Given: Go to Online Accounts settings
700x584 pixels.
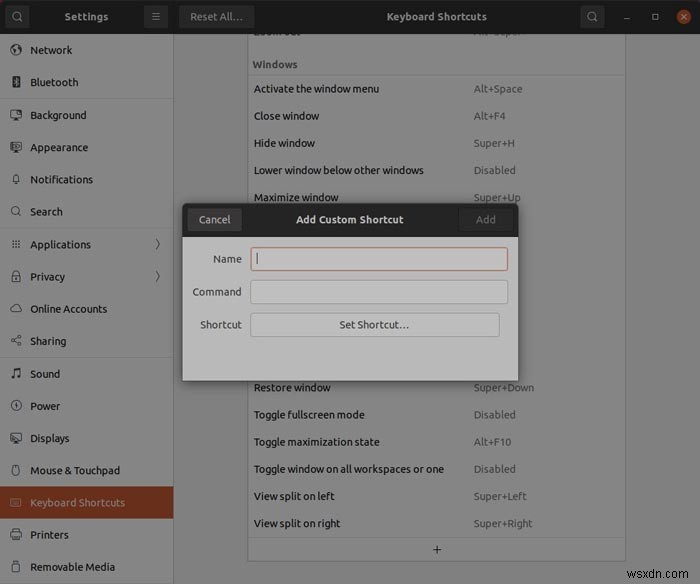Looking at the screenshot, I should click(68, 309).
